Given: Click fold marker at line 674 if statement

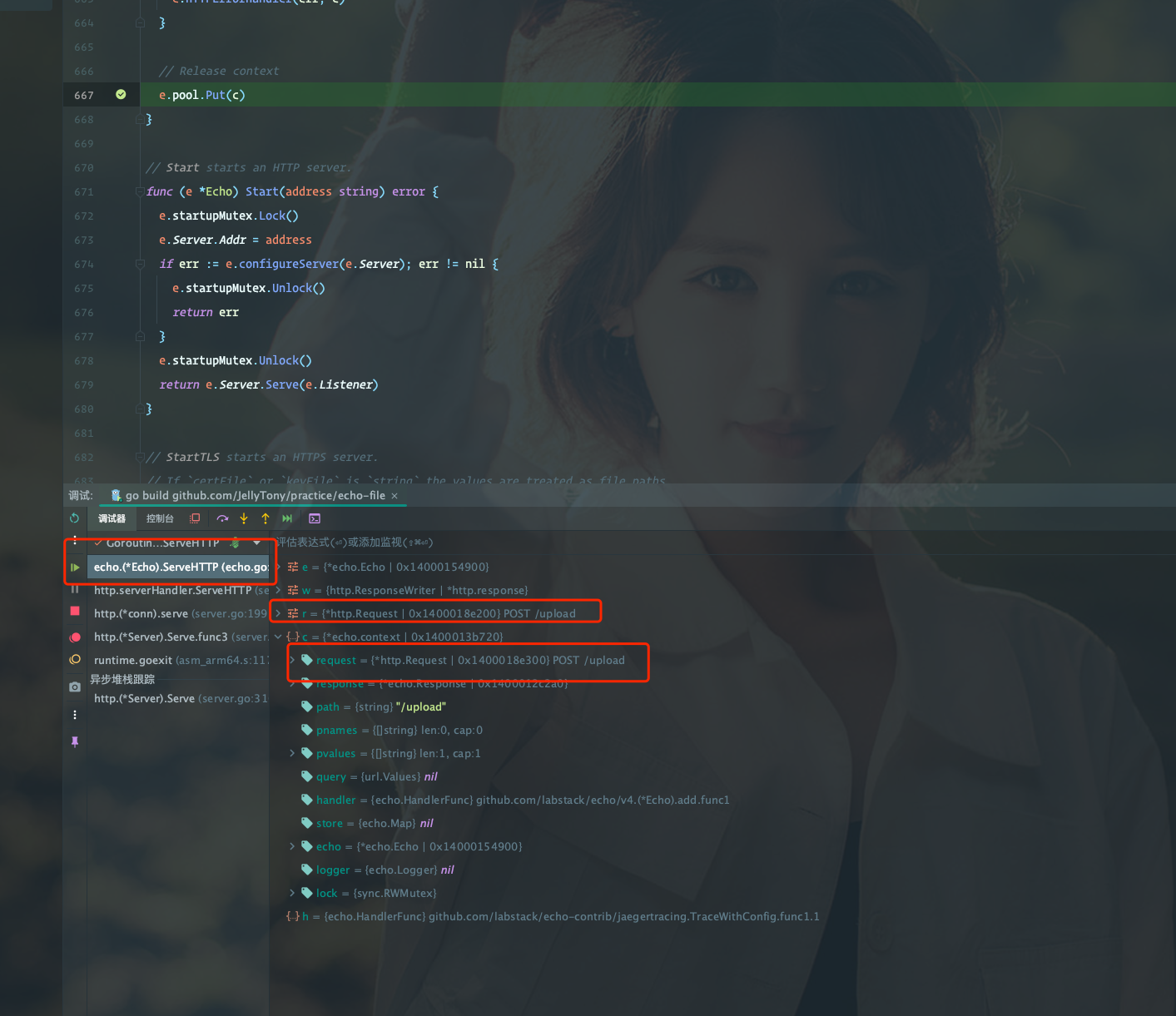Looking at the screenshot, I should tap(140, 264).
